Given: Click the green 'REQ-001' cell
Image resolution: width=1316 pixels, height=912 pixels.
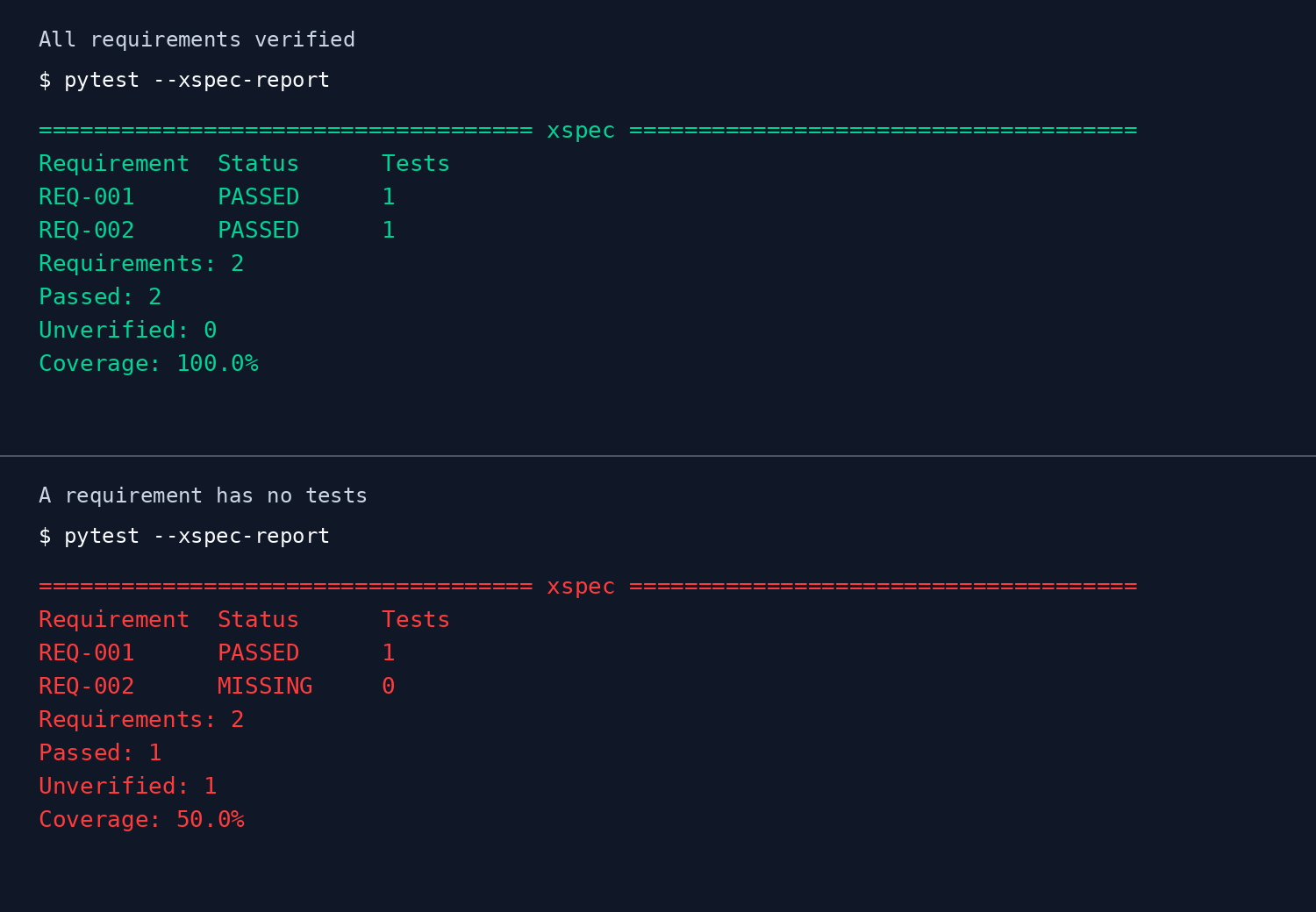Looking at the screenshot, I should click(87, 197).
